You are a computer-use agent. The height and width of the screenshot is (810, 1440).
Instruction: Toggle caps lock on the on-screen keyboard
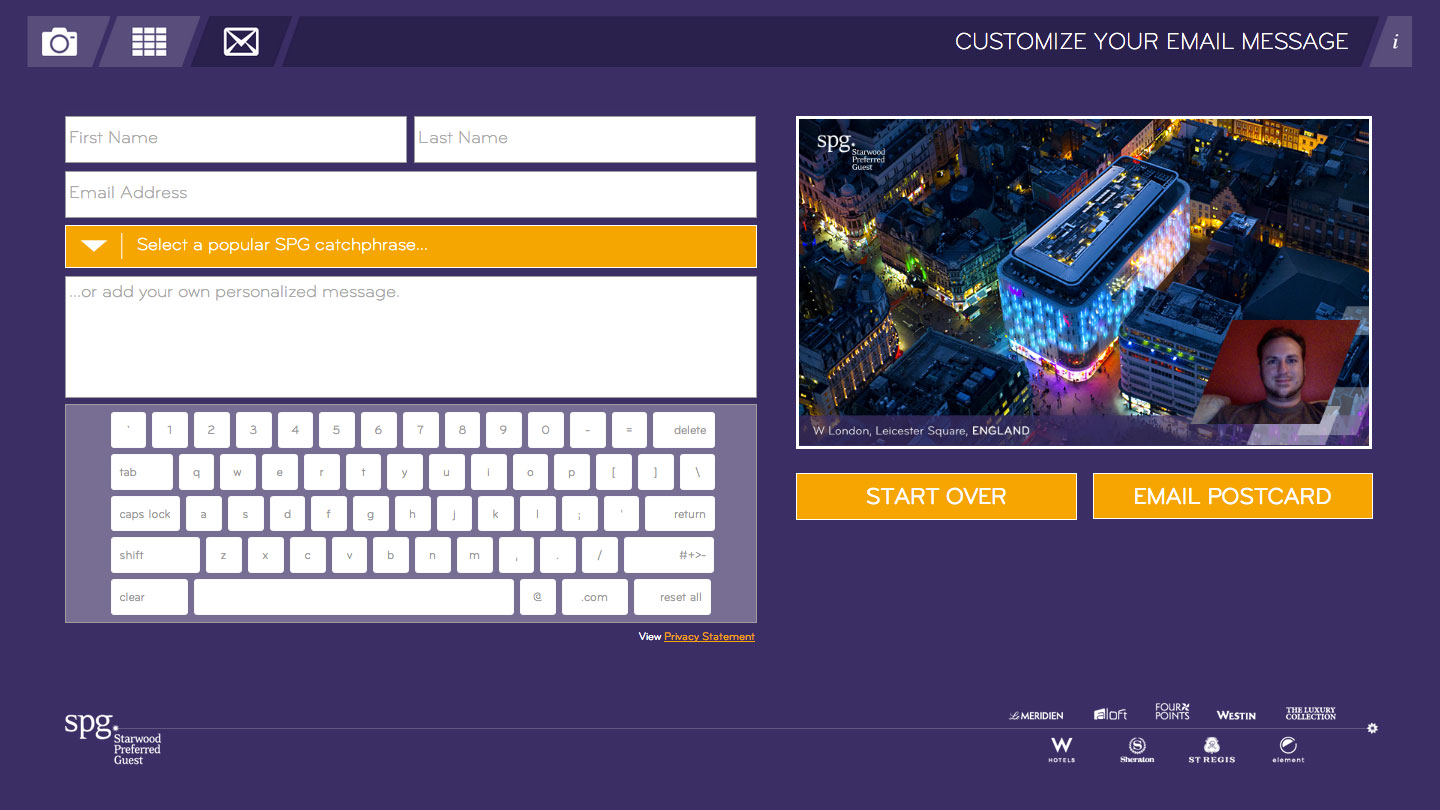tap(145, 514)
